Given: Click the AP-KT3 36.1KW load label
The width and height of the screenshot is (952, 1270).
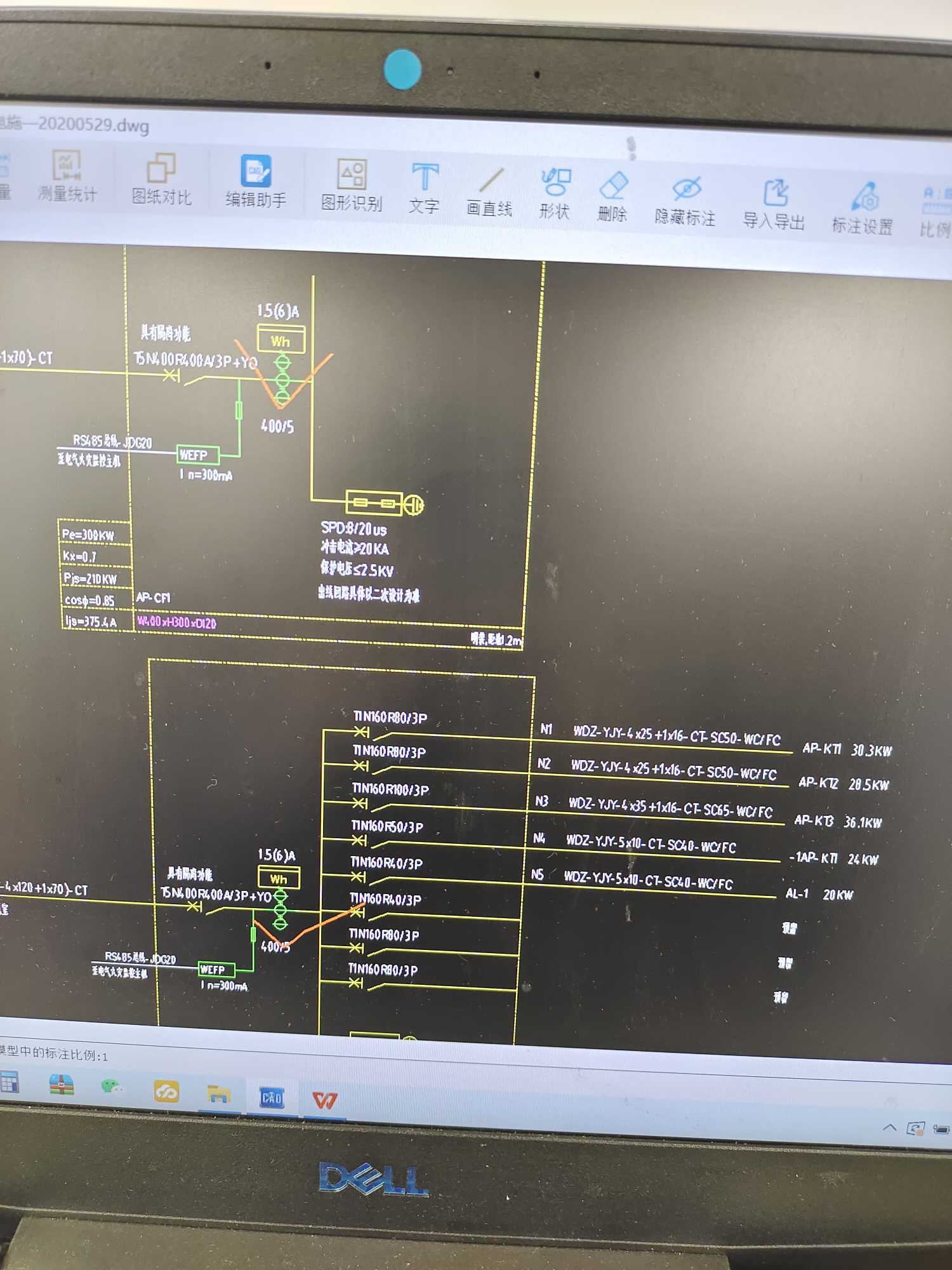Looking at the screenshot, I should pos(838,821).
